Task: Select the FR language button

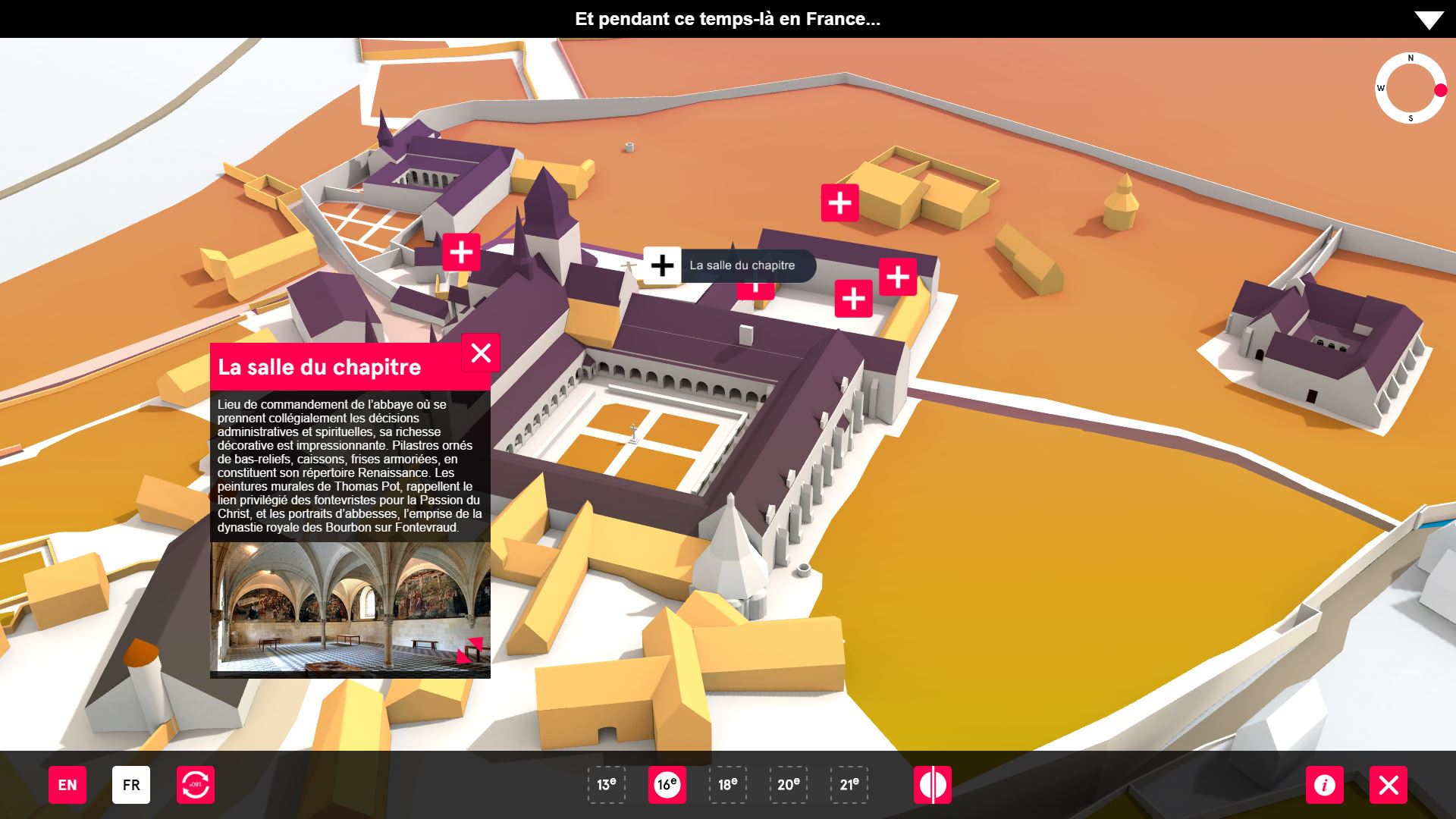Action: [131, 785]
